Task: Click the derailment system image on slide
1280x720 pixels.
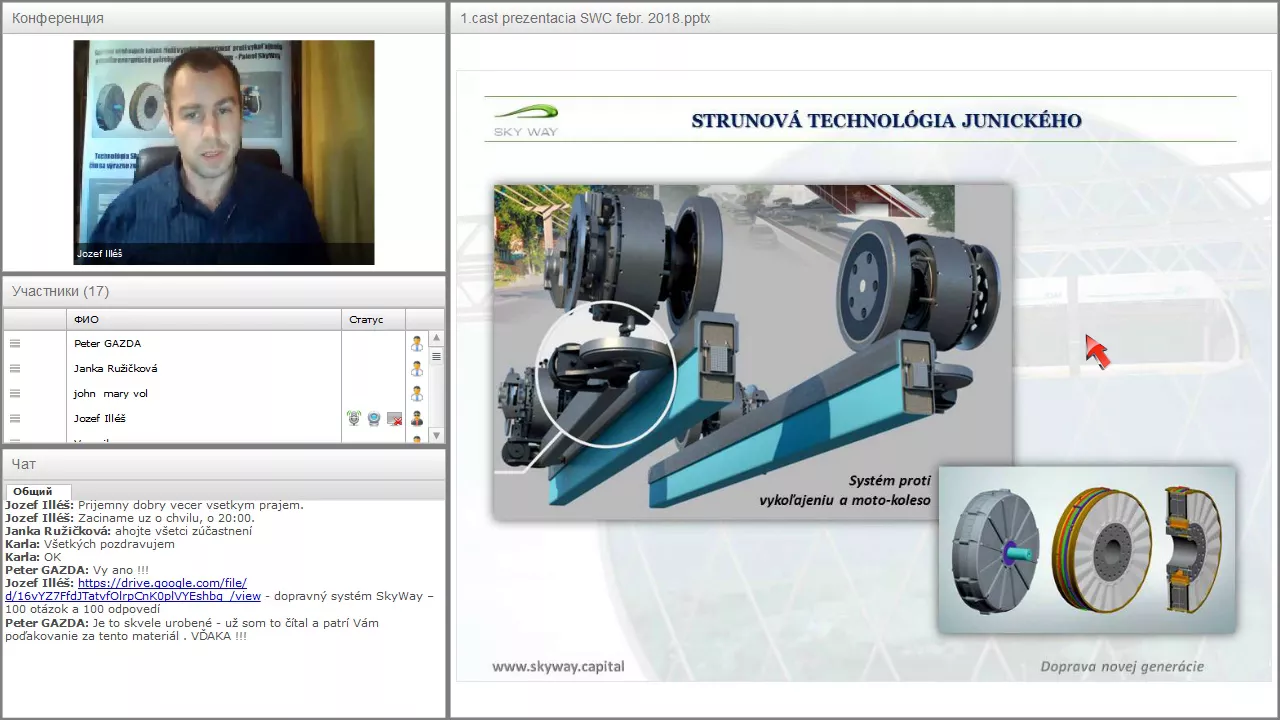Action: point(752,351)
